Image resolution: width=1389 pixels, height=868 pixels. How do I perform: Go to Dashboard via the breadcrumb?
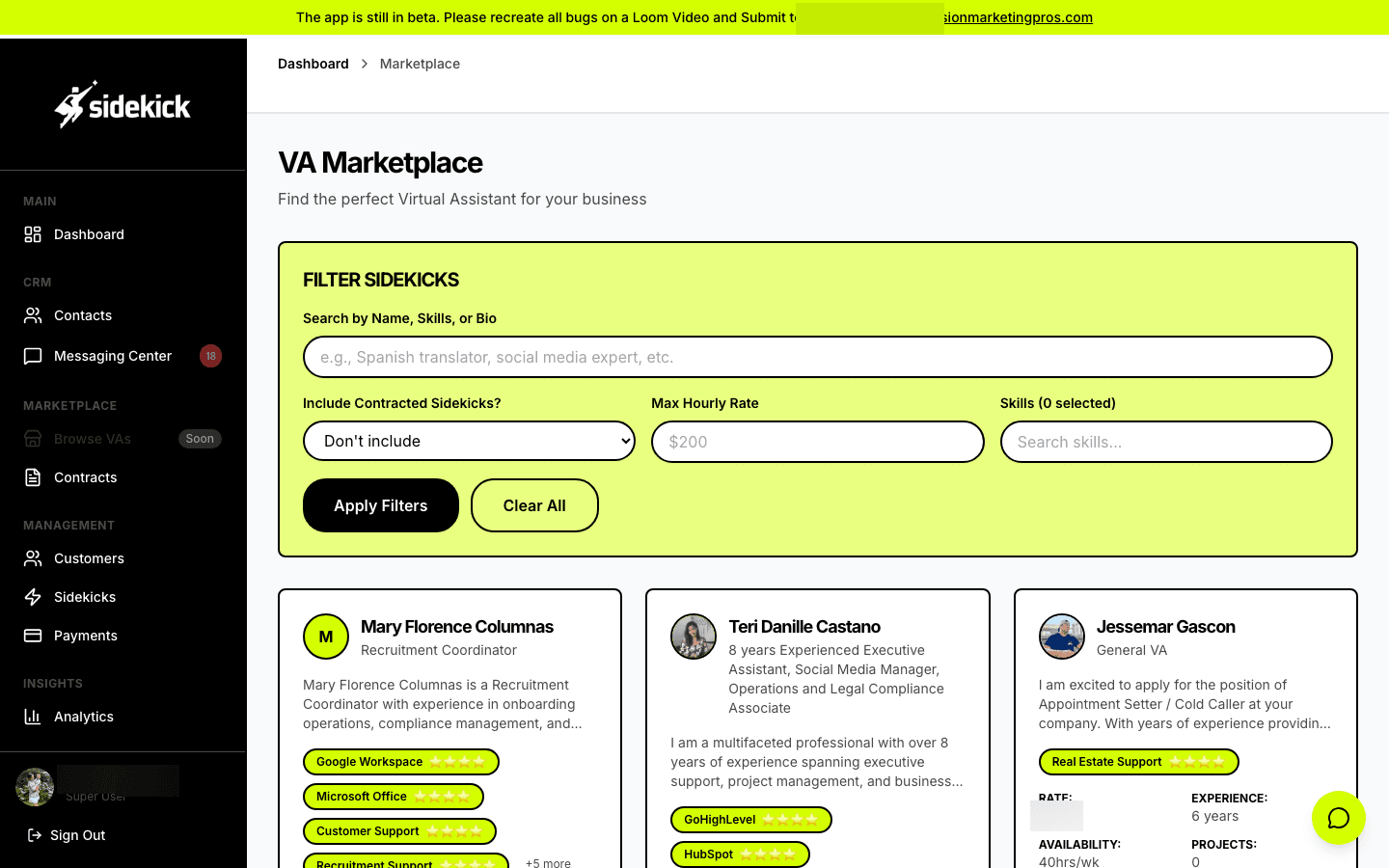tap(313, 64)
